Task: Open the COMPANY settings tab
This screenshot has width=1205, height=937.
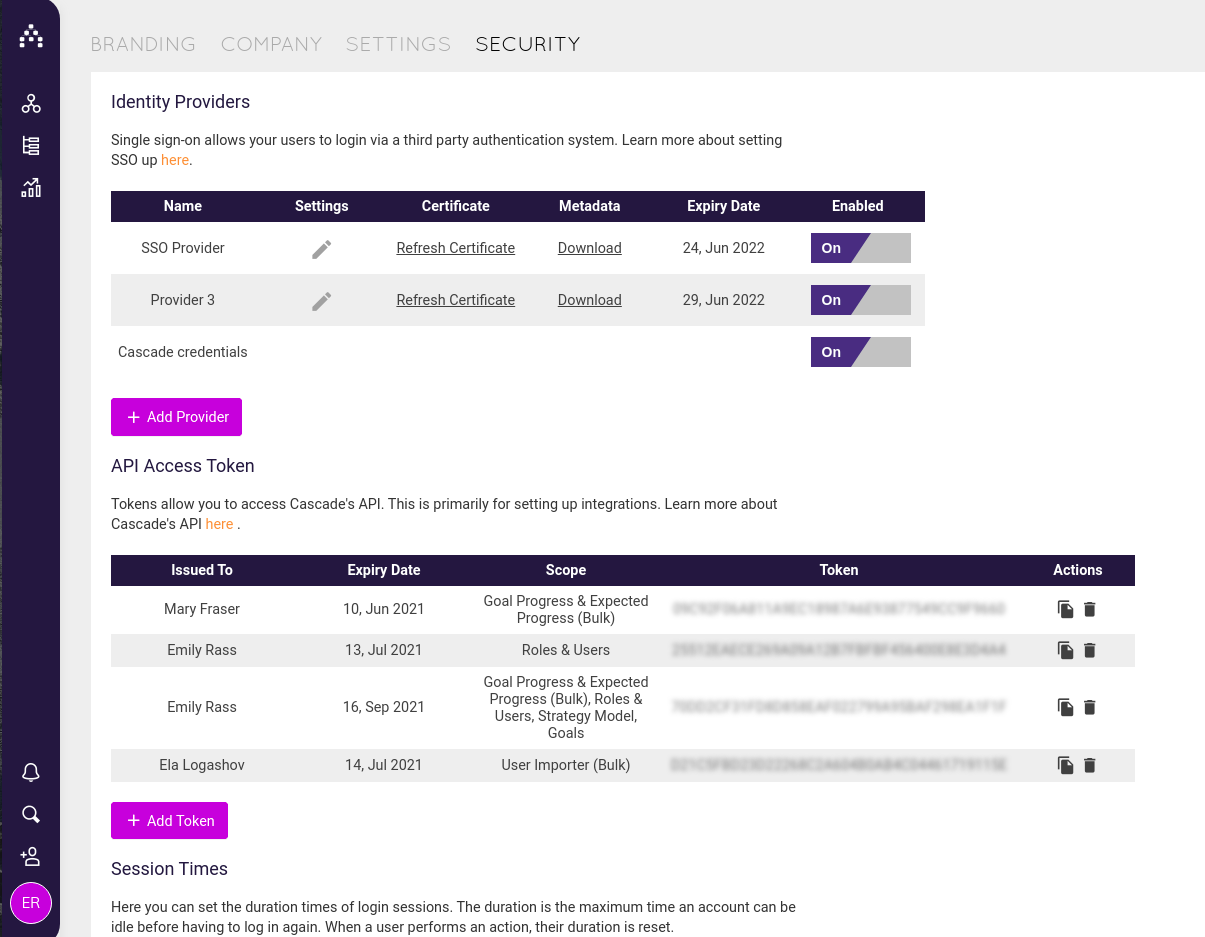Action: point(271,44)
